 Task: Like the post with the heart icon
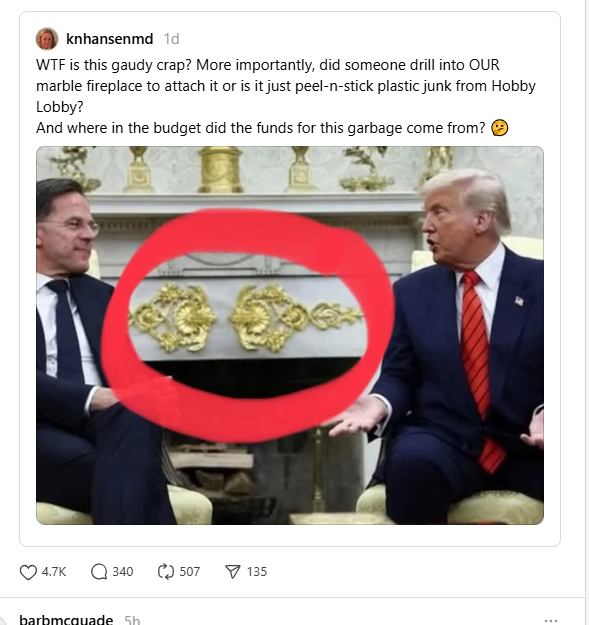coord(28,572)
